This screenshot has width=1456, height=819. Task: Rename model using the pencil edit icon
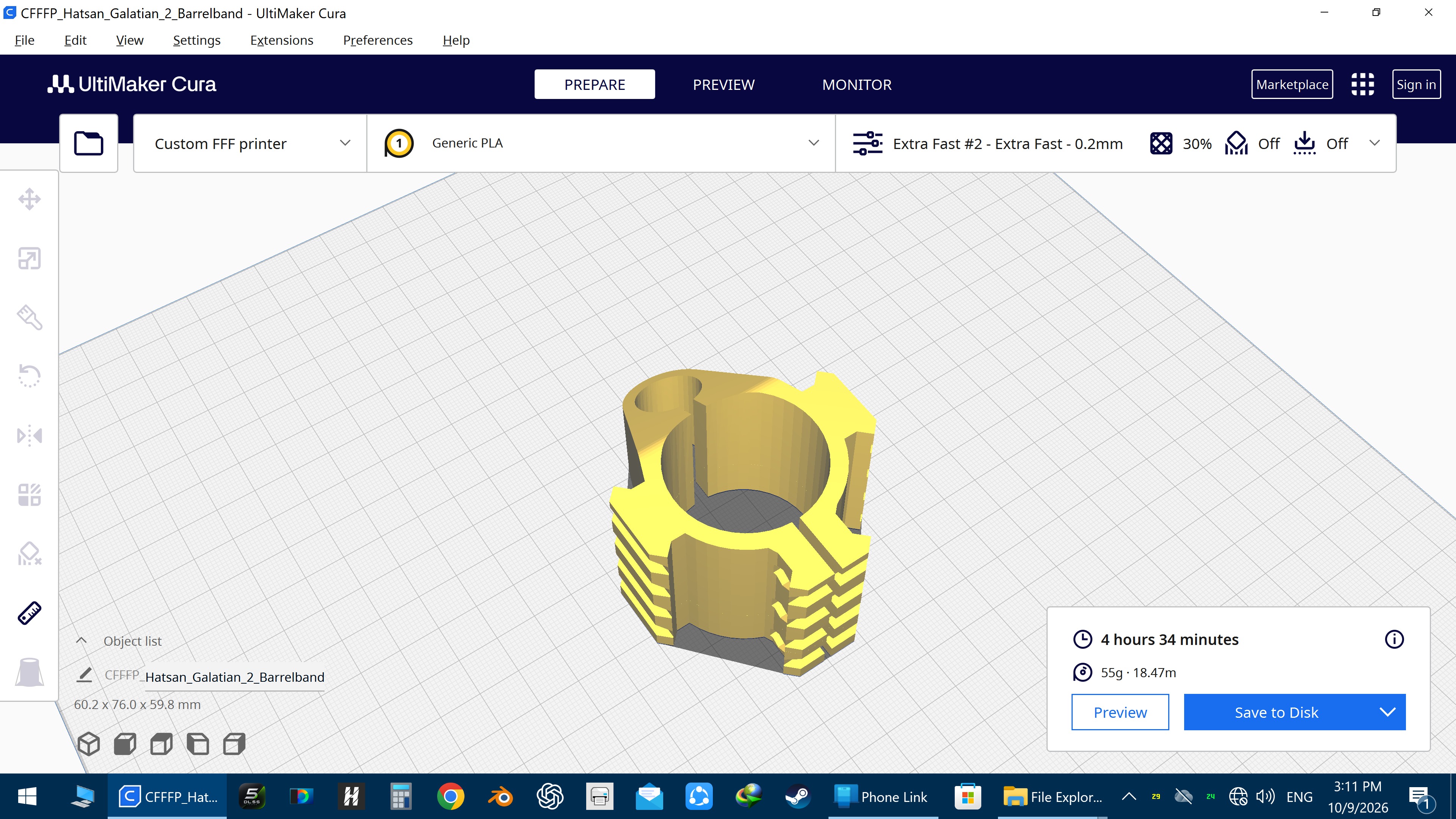click(84, 675)
